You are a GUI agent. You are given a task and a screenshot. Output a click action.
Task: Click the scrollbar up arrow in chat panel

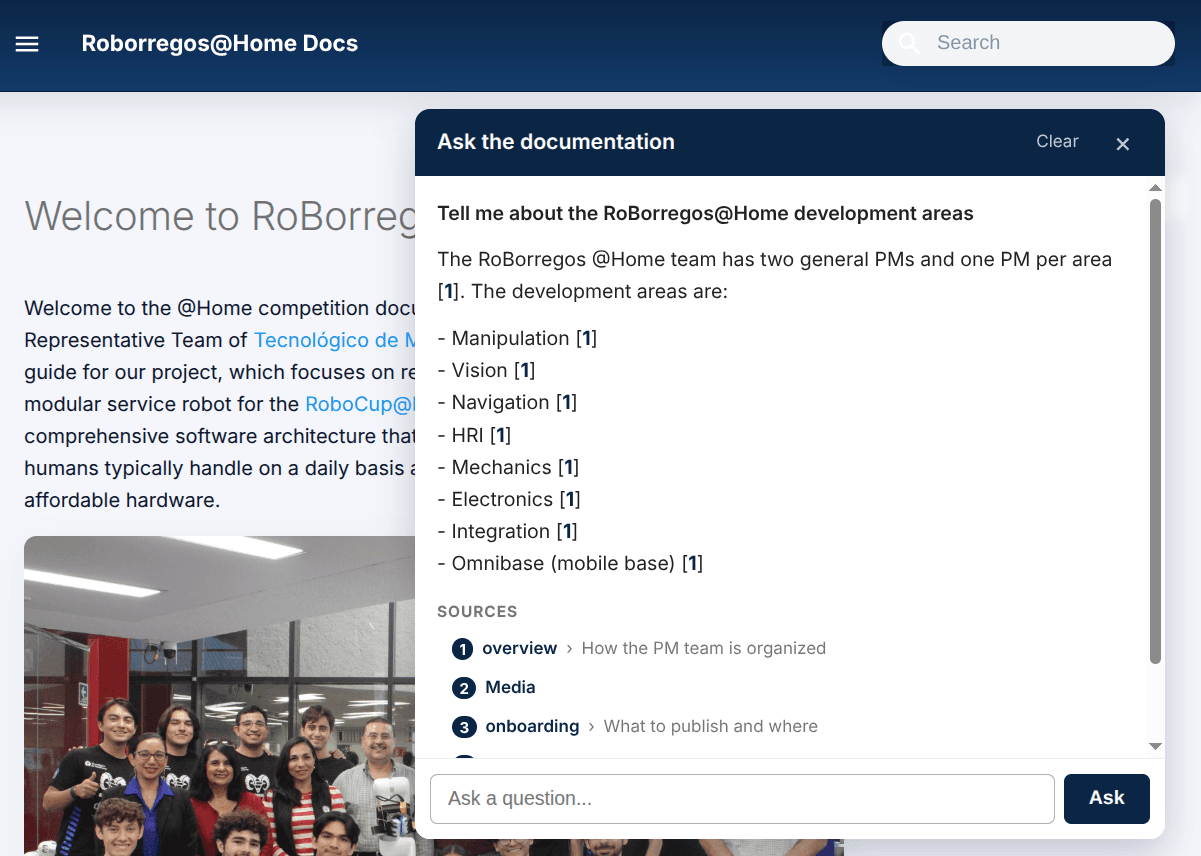[1155, 188]
